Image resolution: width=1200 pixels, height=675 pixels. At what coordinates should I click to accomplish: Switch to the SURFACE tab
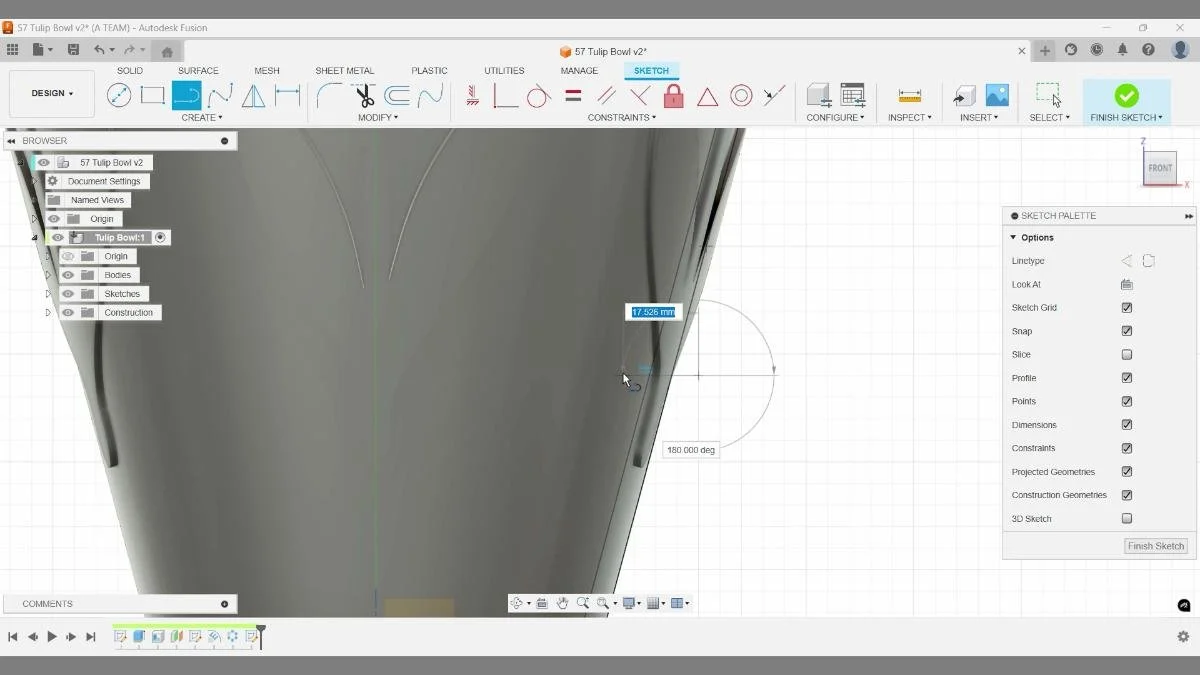[x=197, y=70]
